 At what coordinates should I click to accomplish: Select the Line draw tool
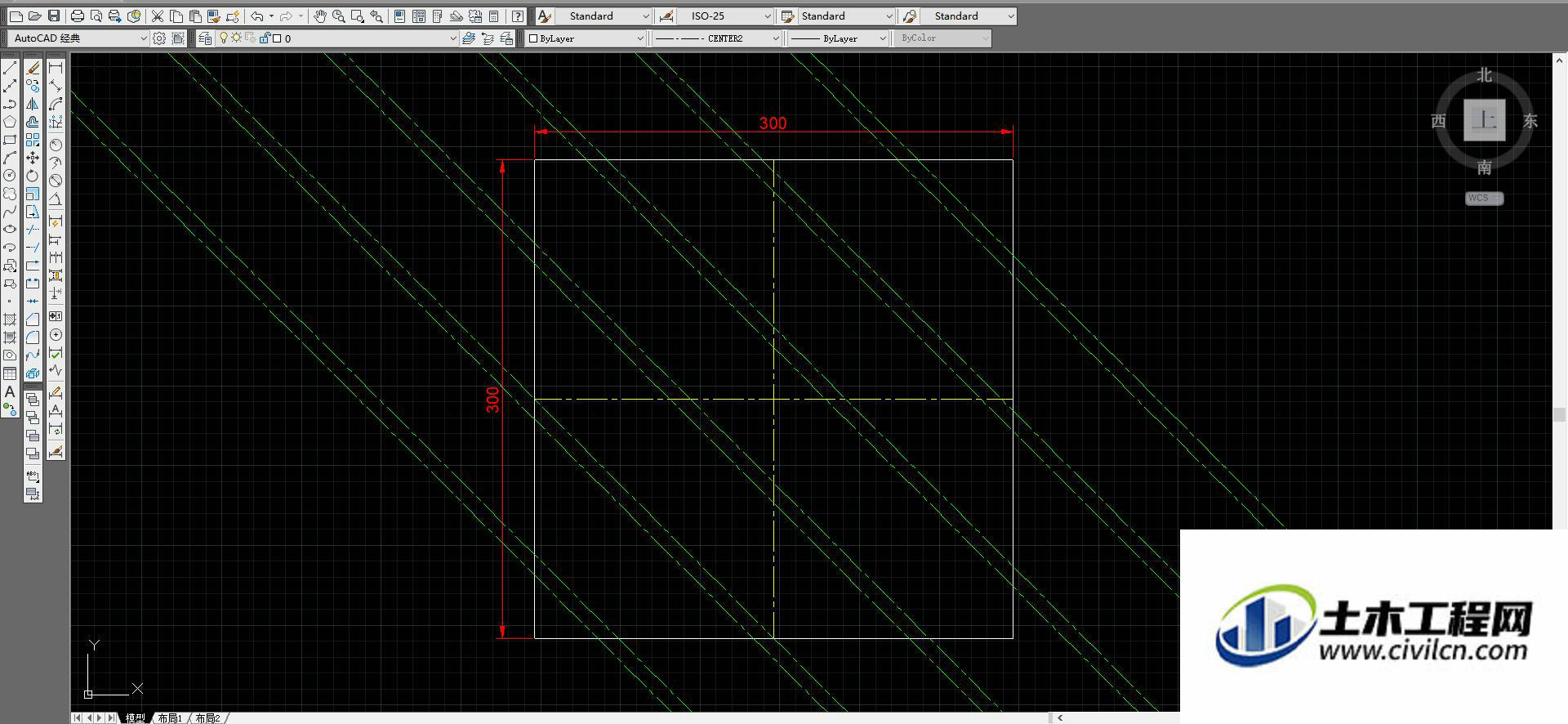tap(10, 69)
